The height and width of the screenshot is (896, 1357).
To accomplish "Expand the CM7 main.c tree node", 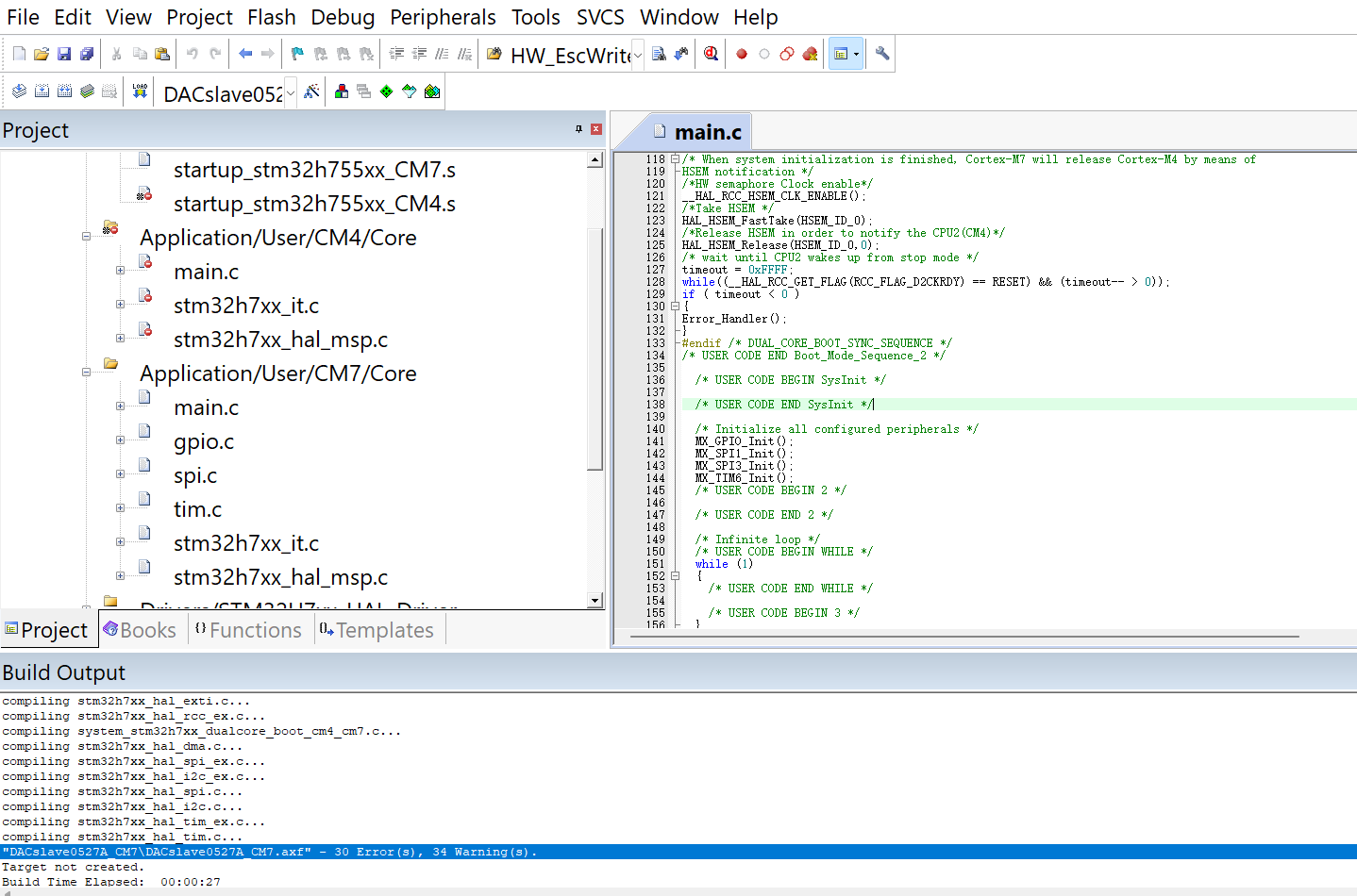I will pos(120,407).
